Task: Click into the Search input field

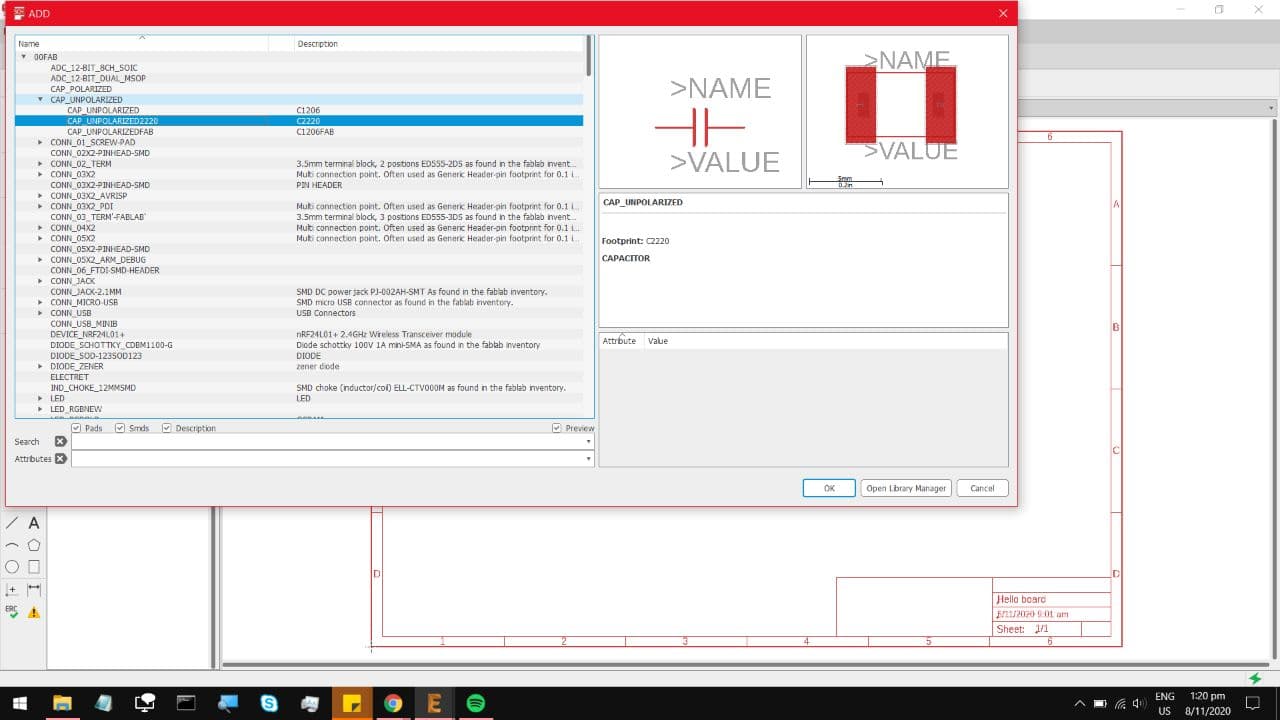Action: coord(326,441)
